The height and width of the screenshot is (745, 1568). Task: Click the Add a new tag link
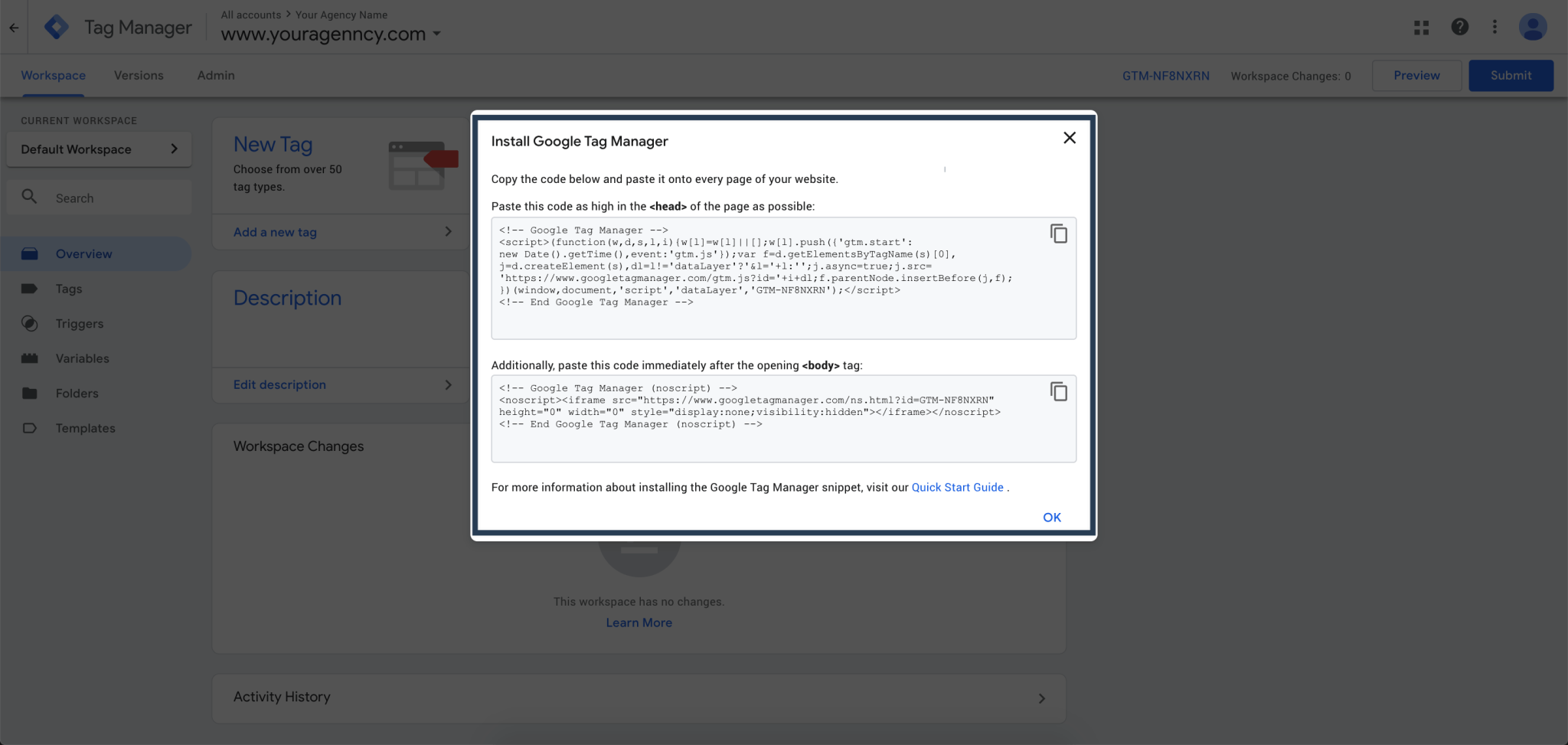click(275, 232)
